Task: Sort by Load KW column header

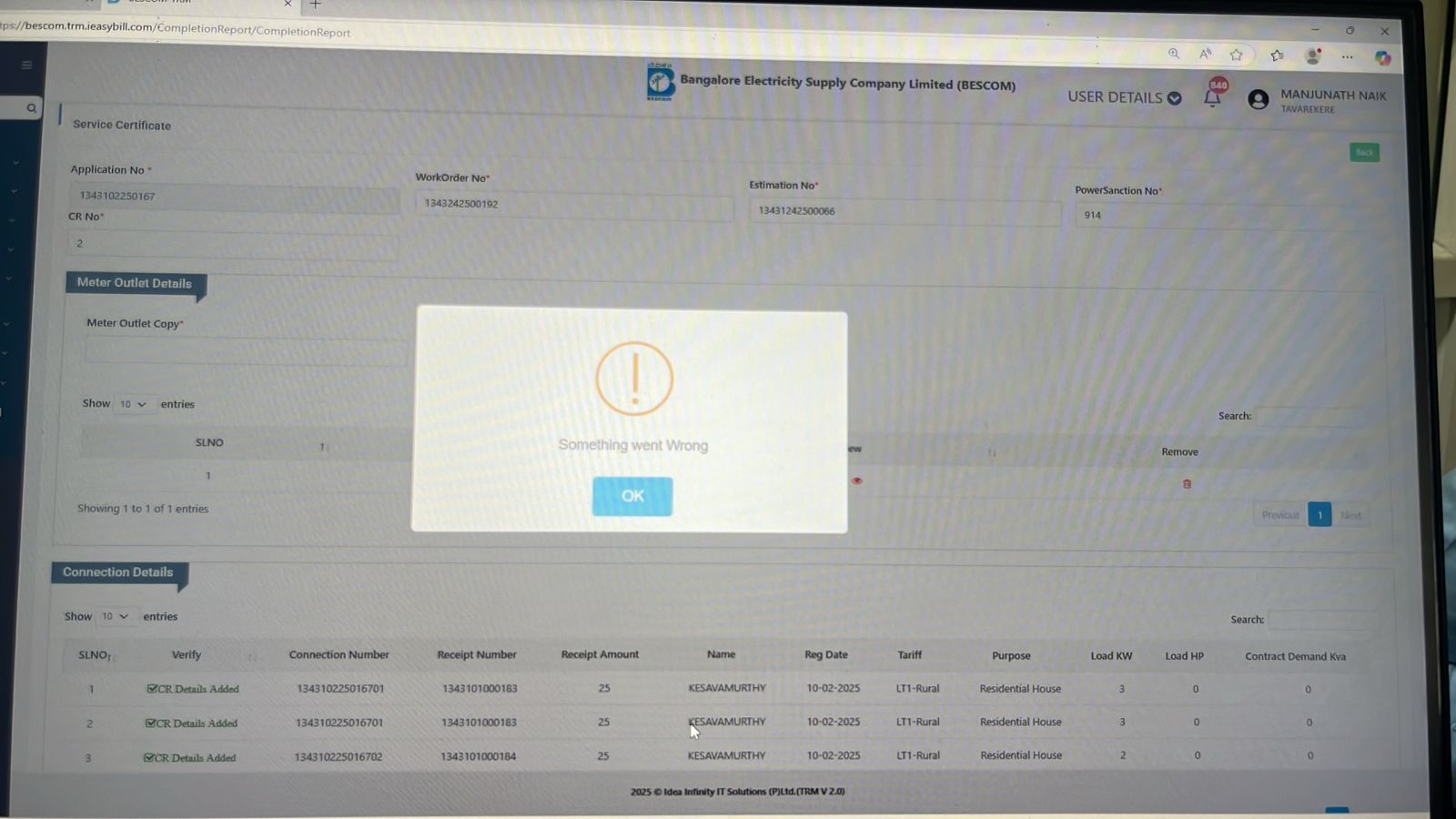Action: 1111,656
